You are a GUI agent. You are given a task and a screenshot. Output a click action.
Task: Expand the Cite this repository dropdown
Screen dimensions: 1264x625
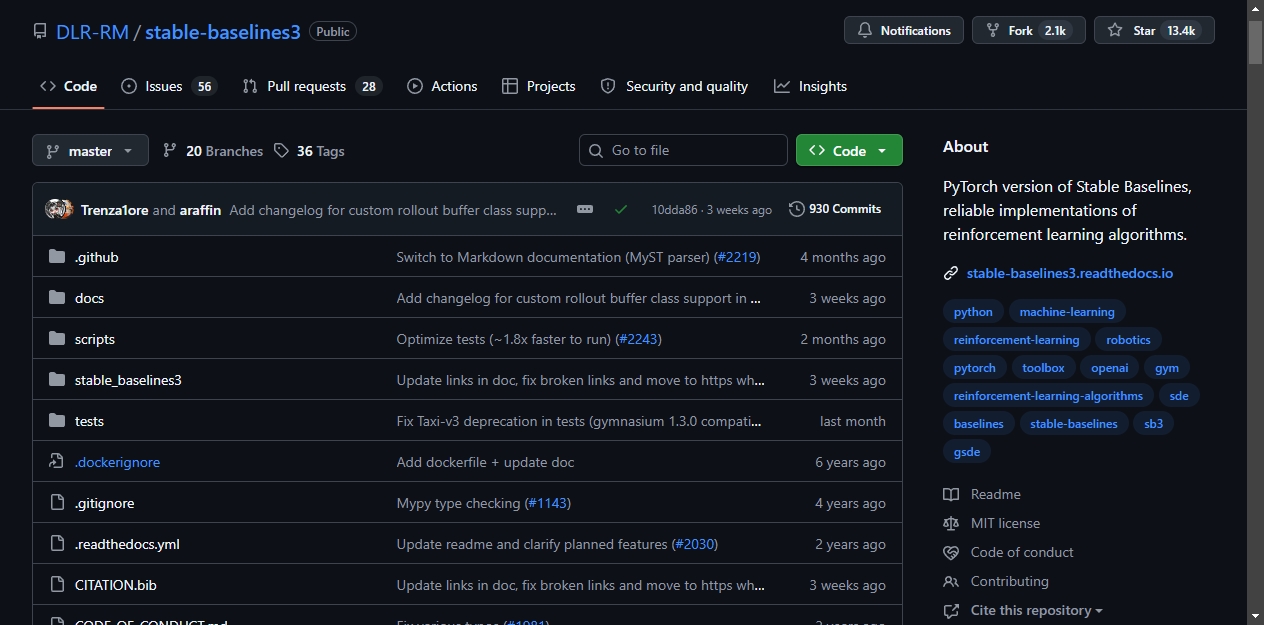(1037, 610)
